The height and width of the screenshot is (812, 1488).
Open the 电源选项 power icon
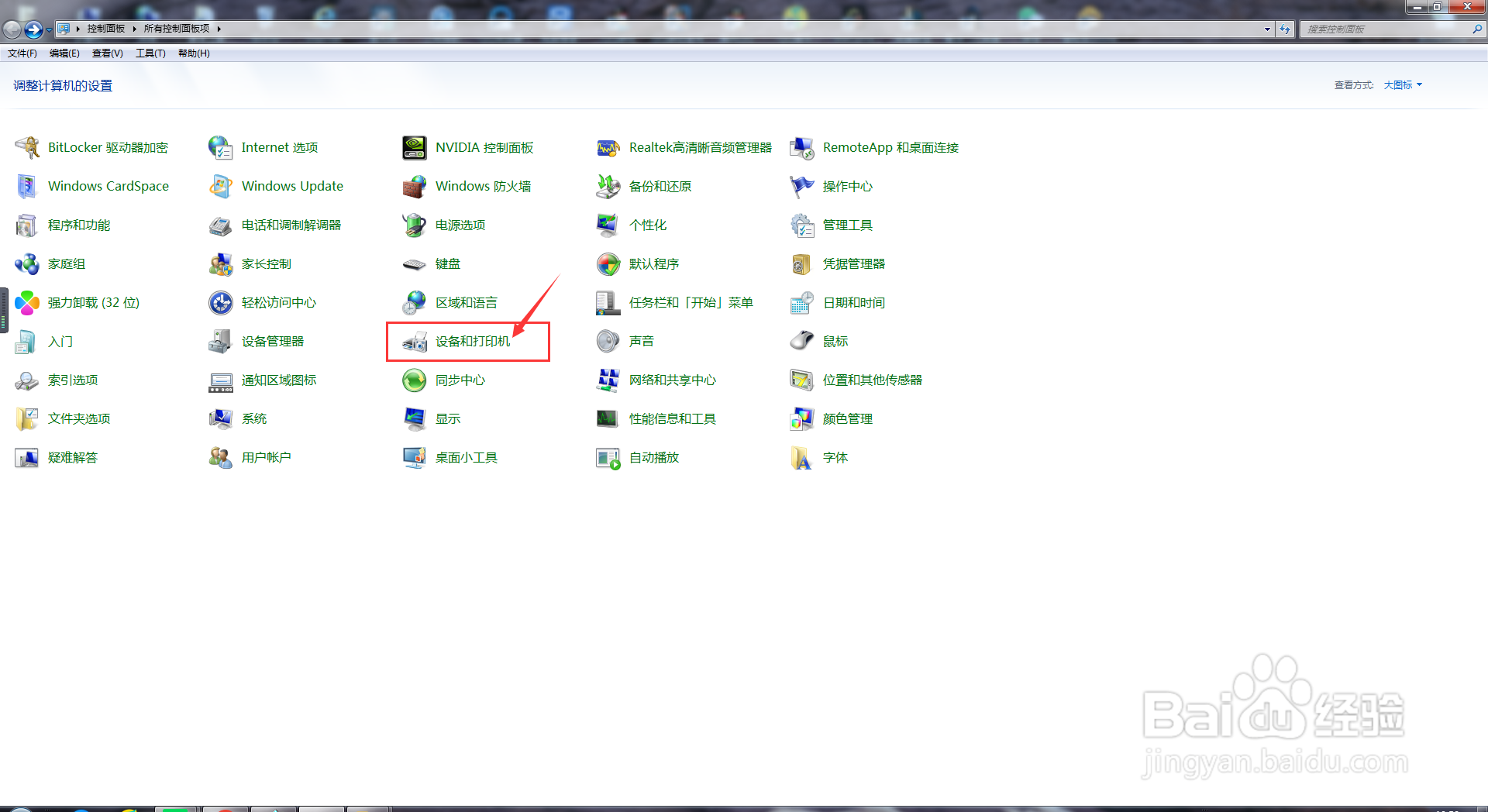(x=415, y=225)
